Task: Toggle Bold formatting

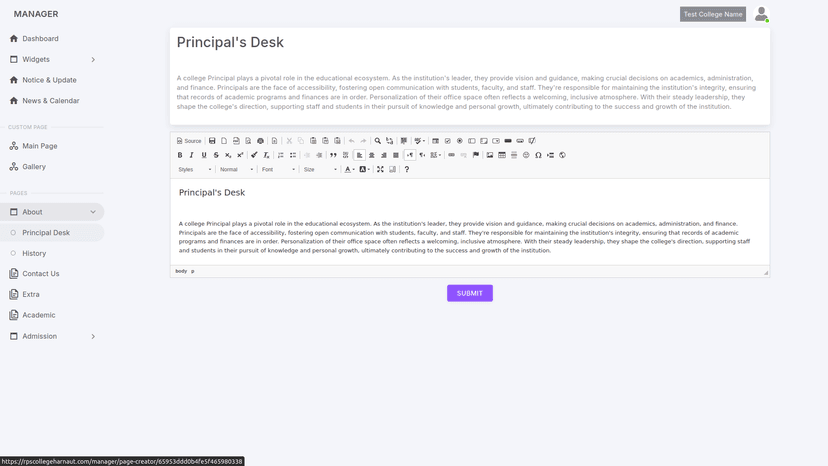Action: (x=180, y=155)
